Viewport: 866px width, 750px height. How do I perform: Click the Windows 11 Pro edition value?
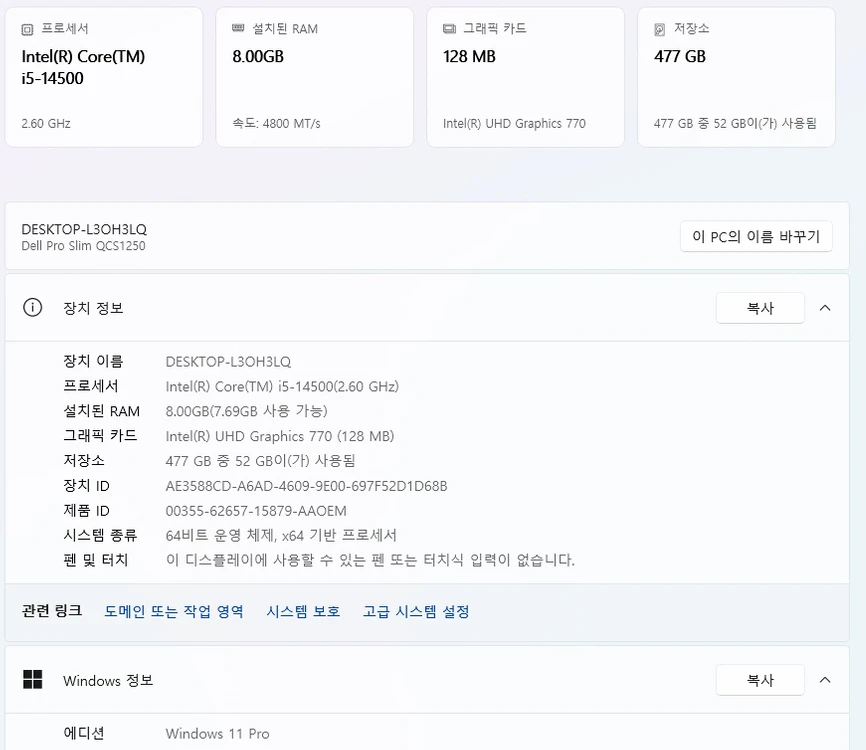pyautogui.click(x=218, y=734)
